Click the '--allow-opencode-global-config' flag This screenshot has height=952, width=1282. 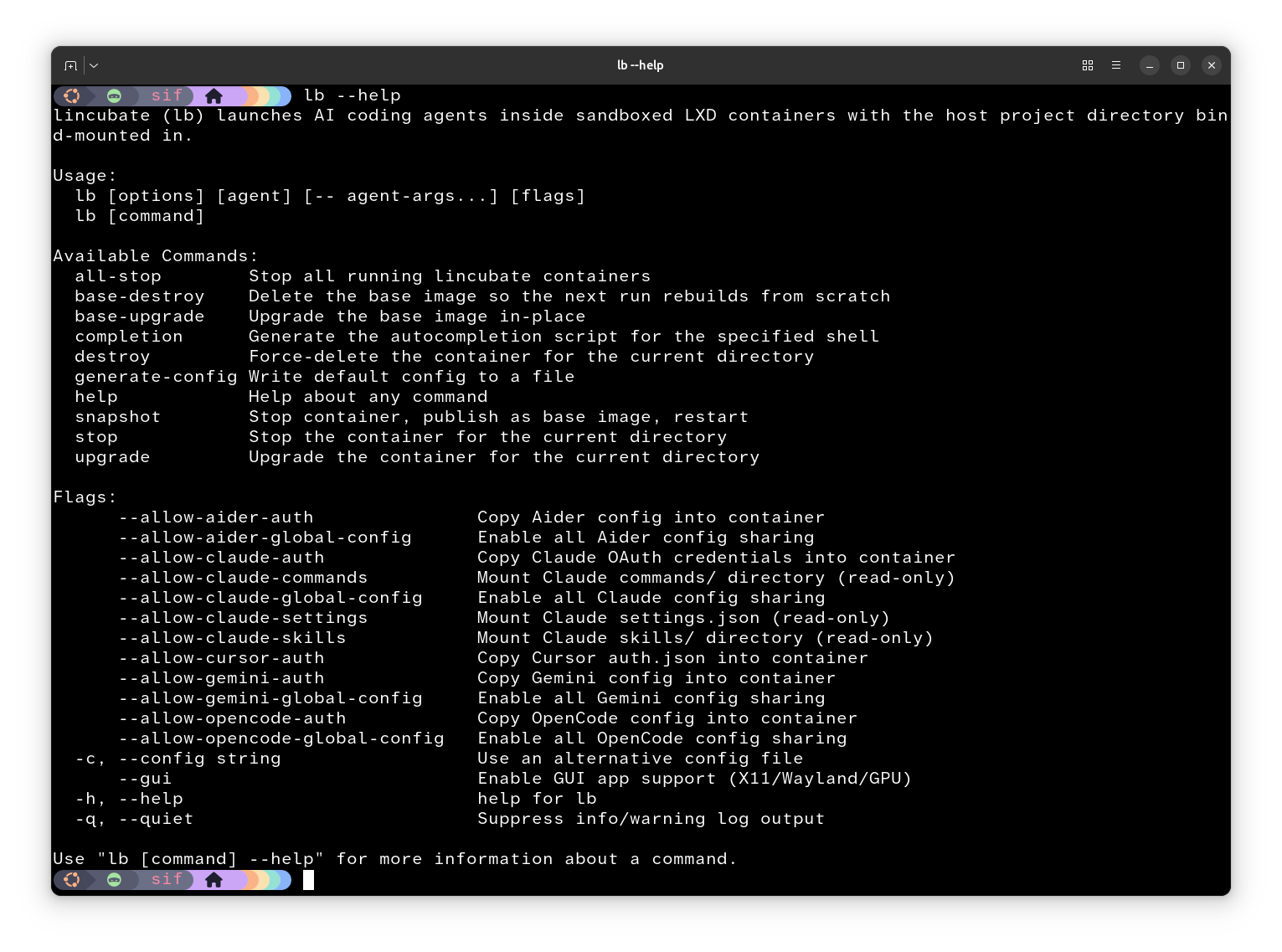281,738
